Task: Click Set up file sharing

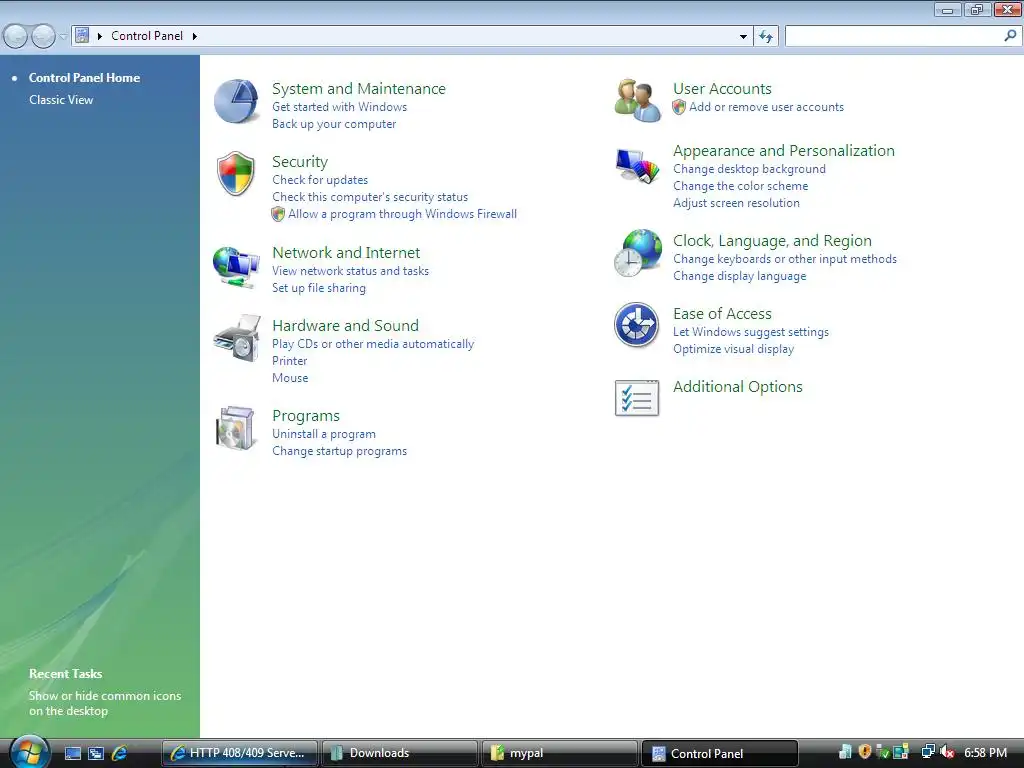Action: pyautogui.click(x=319, y=288)
